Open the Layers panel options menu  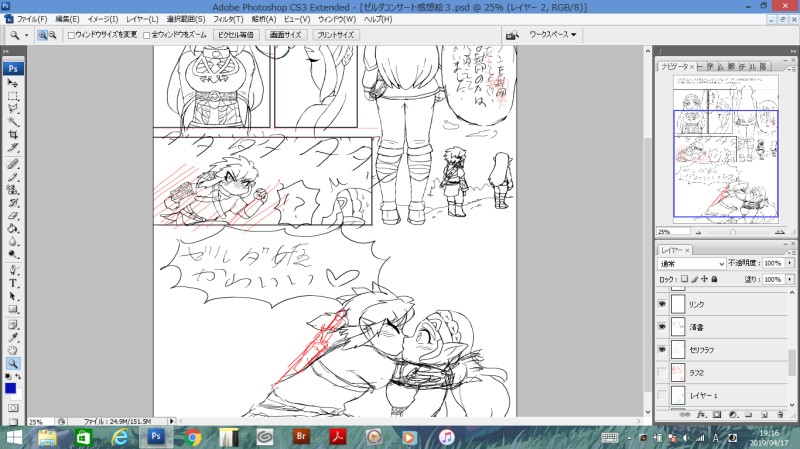pos(792,252)
